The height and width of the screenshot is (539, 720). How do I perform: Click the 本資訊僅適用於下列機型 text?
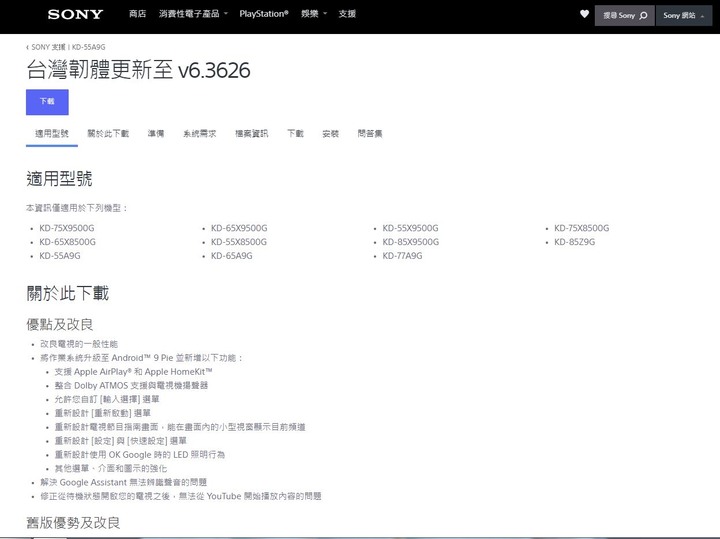[x=76, y=208]
